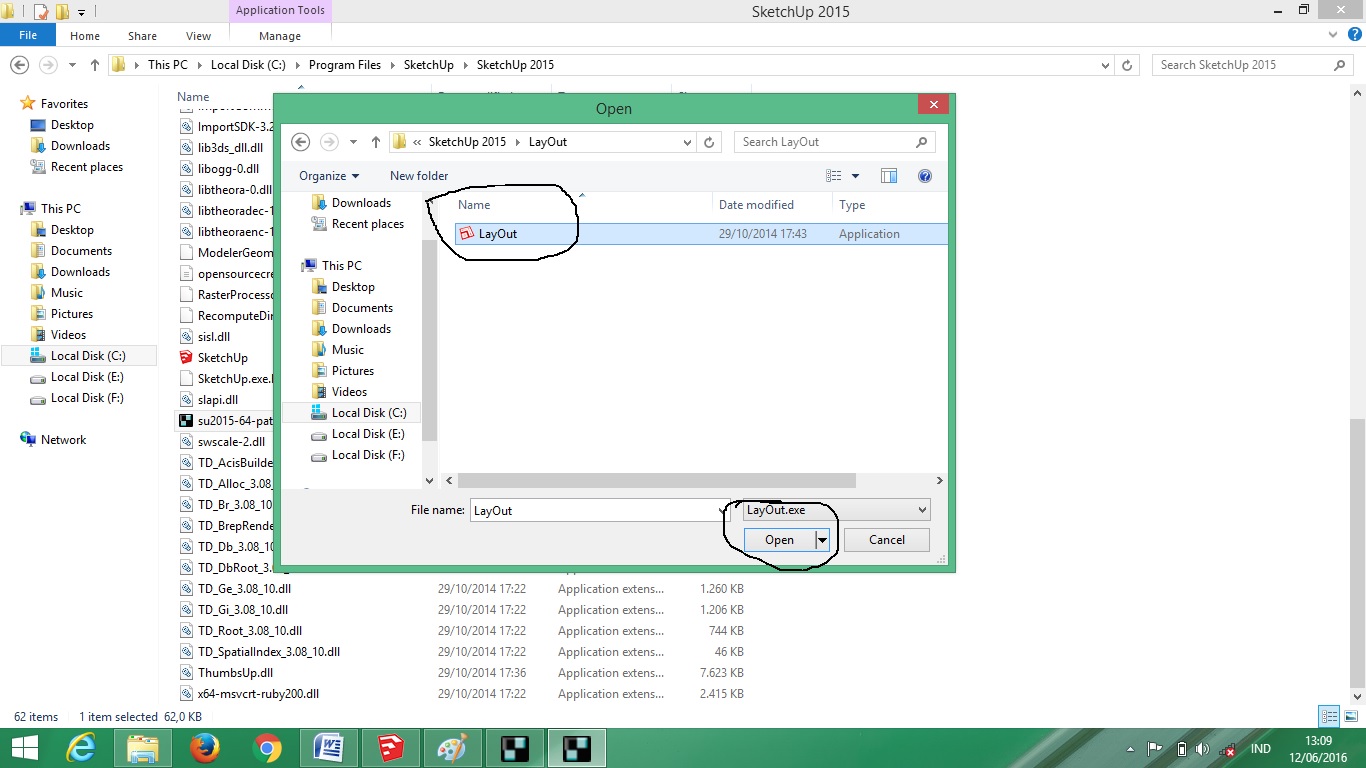This screenshot has width=1366, height=768.
Task: Open the help icon in Open dialog
Action: tap(925, 176)
